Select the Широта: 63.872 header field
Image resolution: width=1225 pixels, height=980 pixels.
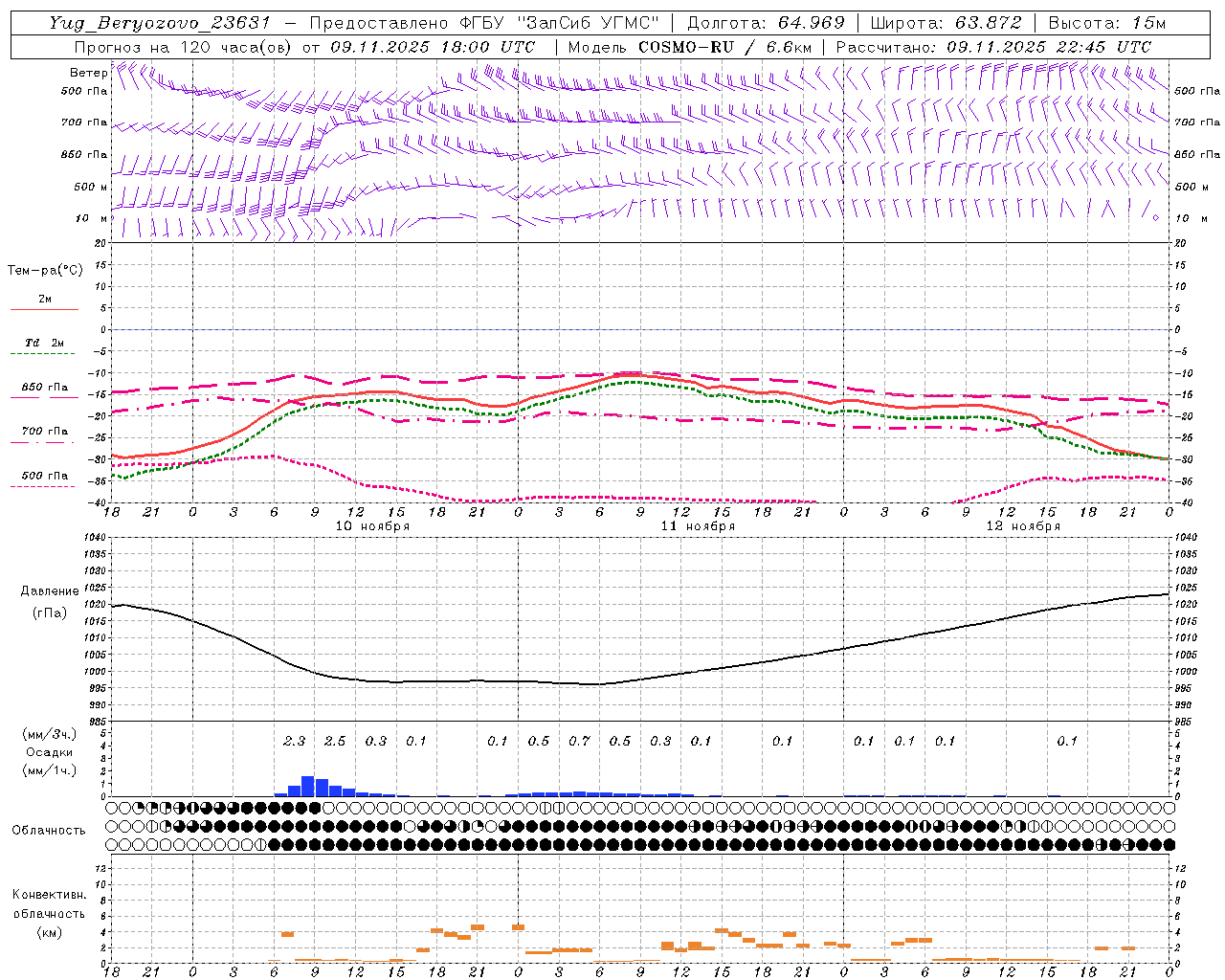[x=946, y=23]
